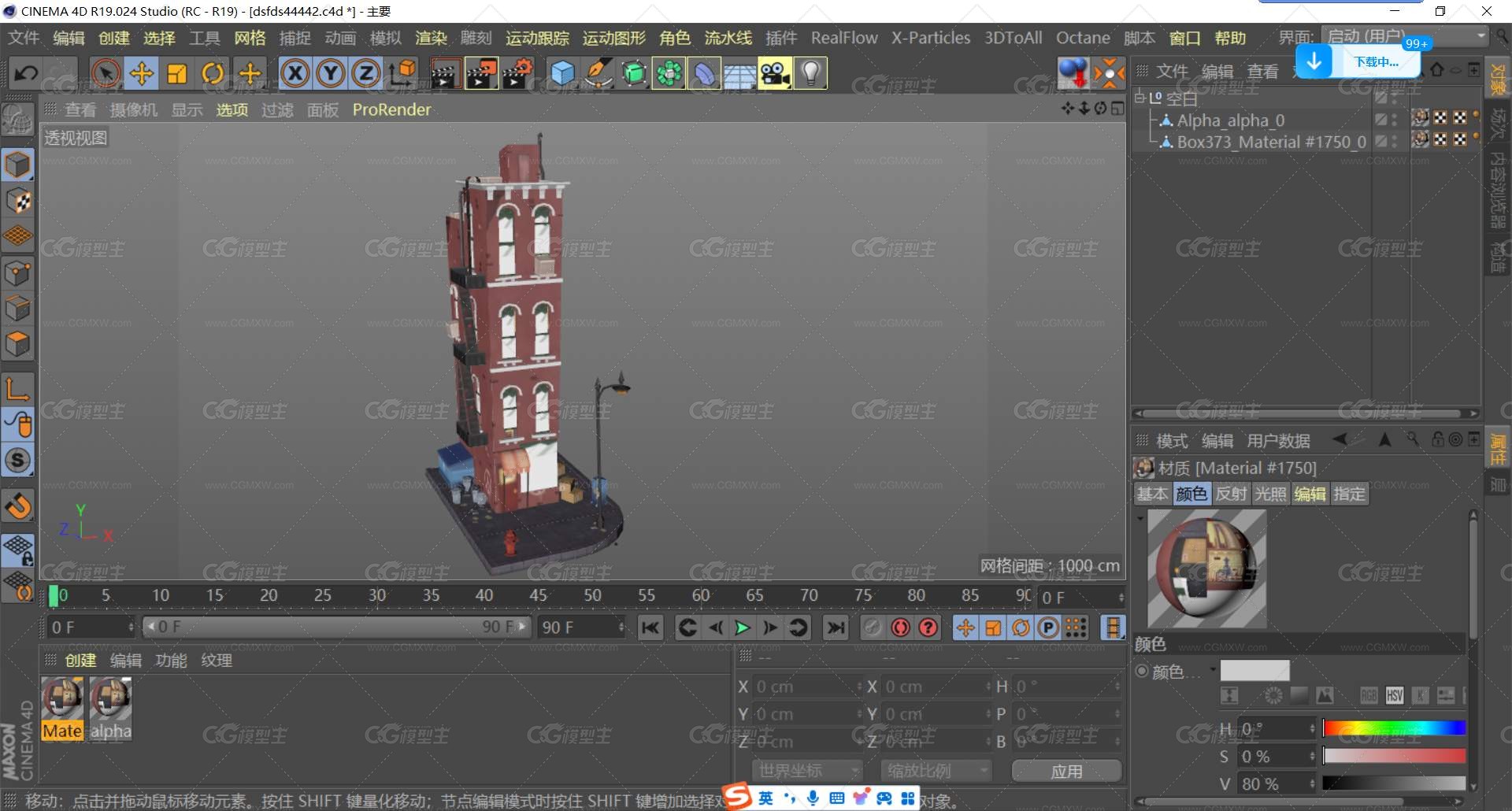This screenshot has width=1512, height=811.
Task: Switch to 反射 reflectance tab
Action: pos(1231,494)
